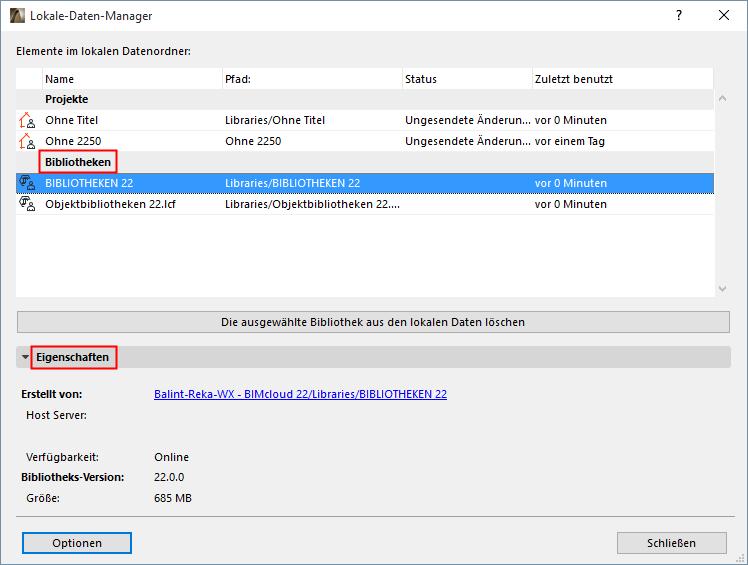
Task: Click path cell Libraries/BIBLIOTHEKEN 22
Action: point(292,183)
